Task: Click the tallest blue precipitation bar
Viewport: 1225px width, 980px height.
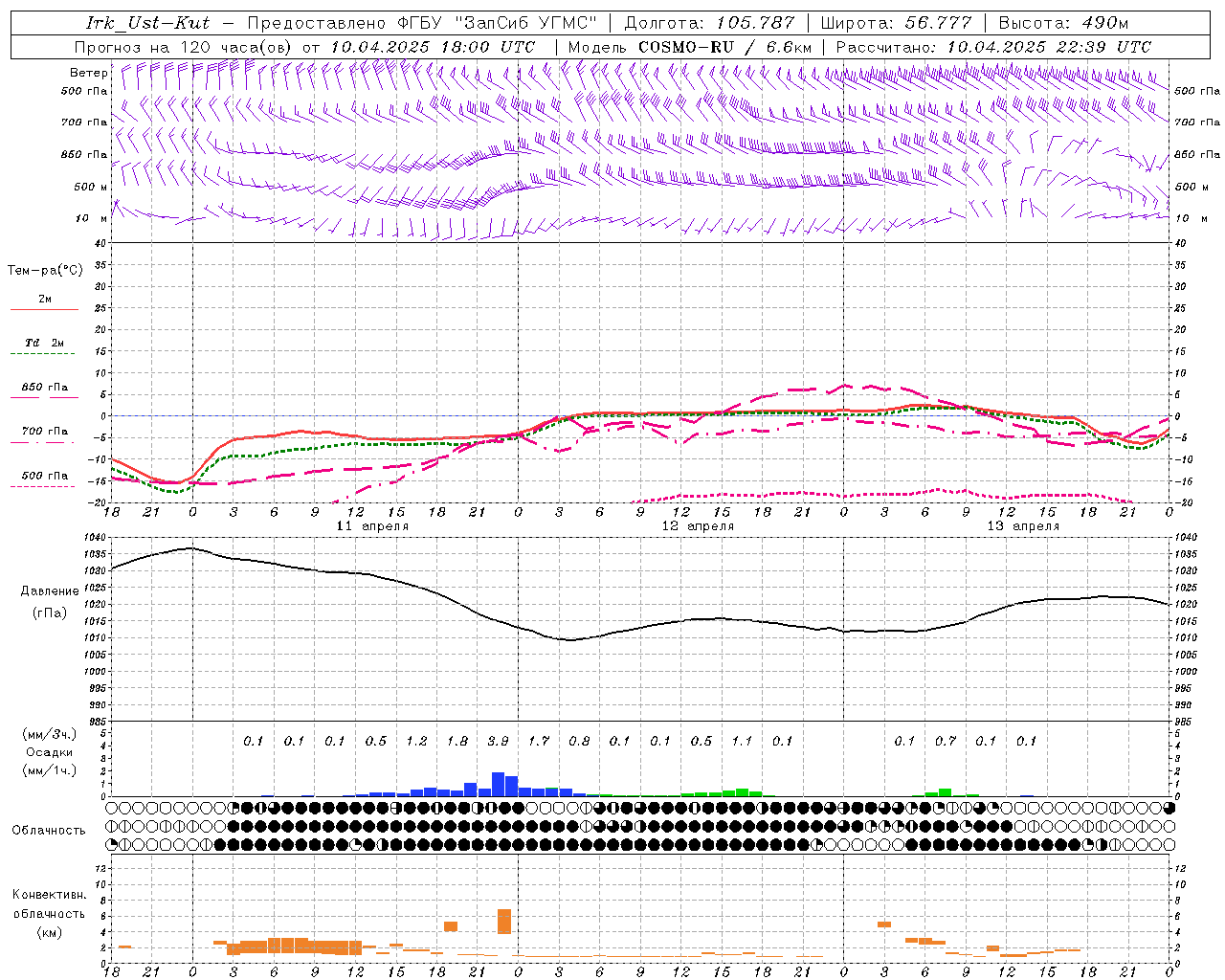Action: 498,784
